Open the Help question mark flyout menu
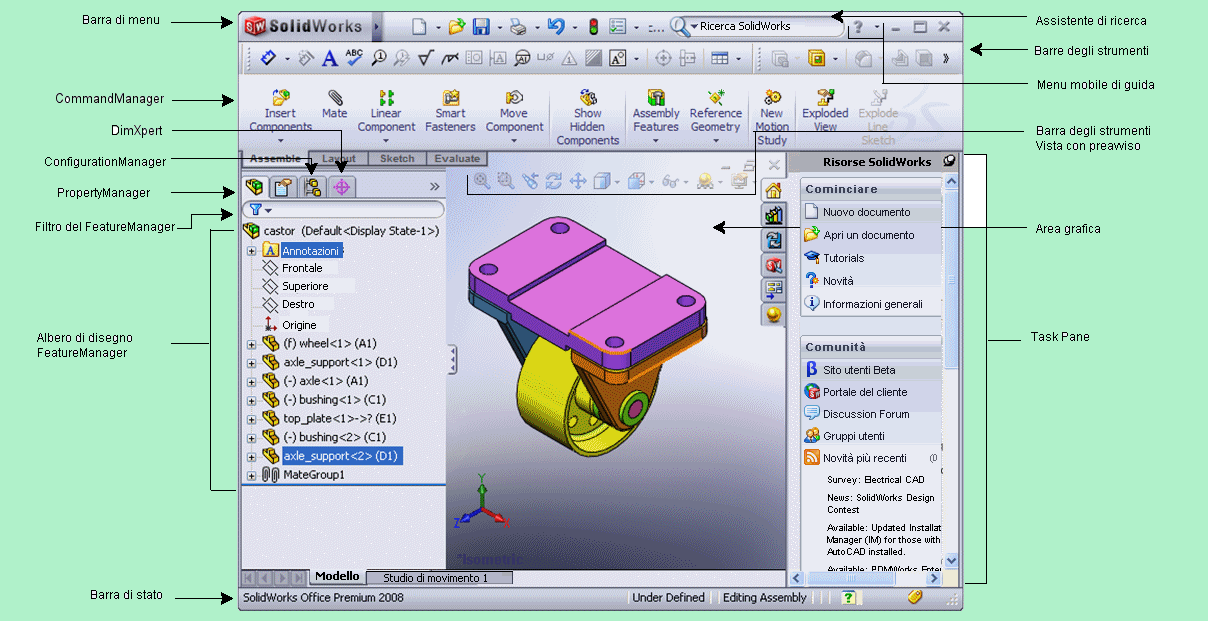Screen dimensions: 1208x621 point(877,27)
